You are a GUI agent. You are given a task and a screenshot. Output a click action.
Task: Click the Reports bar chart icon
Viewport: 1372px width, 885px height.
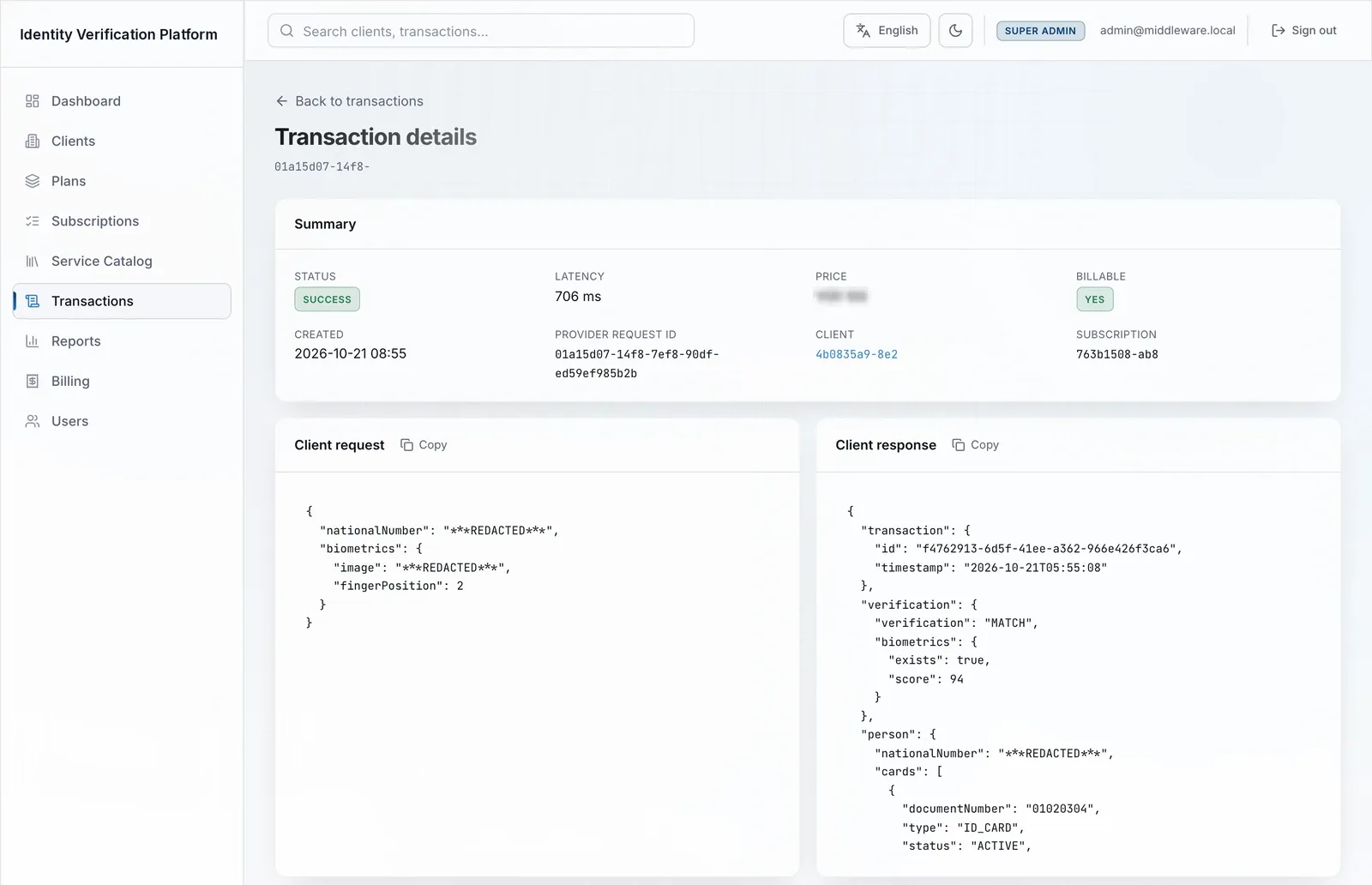coord(33,341)
